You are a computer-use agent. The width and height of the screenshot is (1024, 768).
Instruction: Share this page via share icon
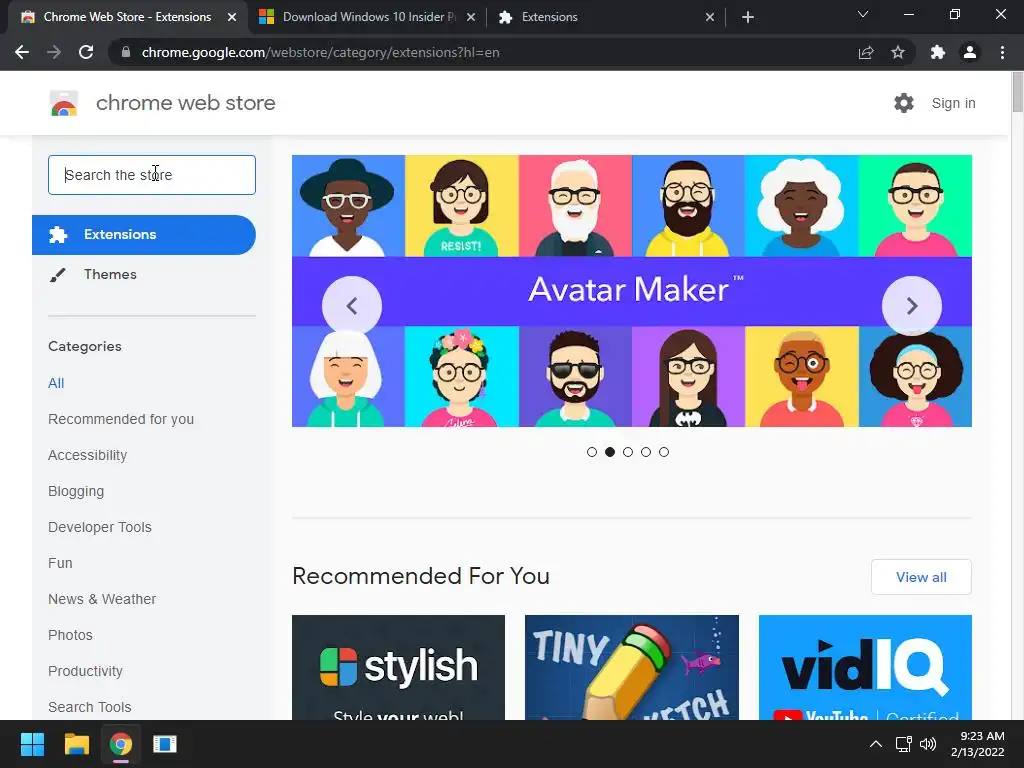pos(865,52)
